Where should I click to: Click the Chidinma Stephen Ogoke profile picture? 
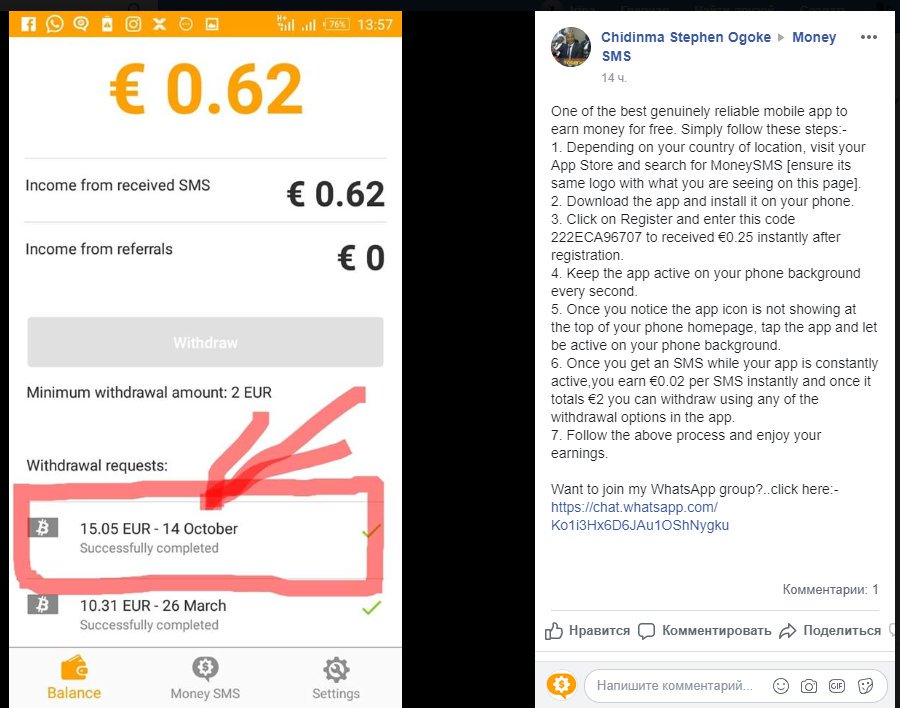pos(571,47)
